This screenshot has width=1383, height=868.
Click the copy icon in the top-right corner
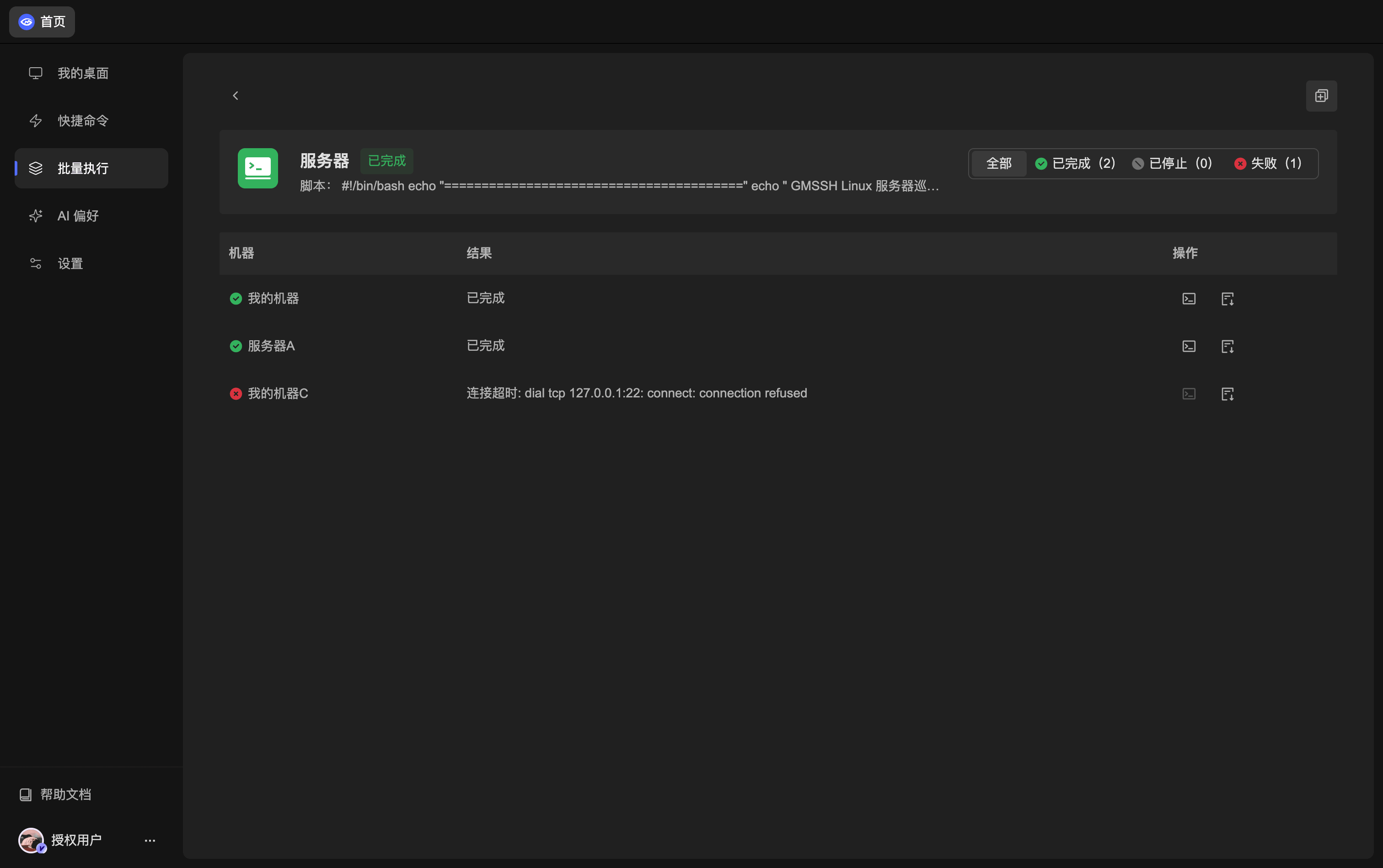(x=1321, y=96)
